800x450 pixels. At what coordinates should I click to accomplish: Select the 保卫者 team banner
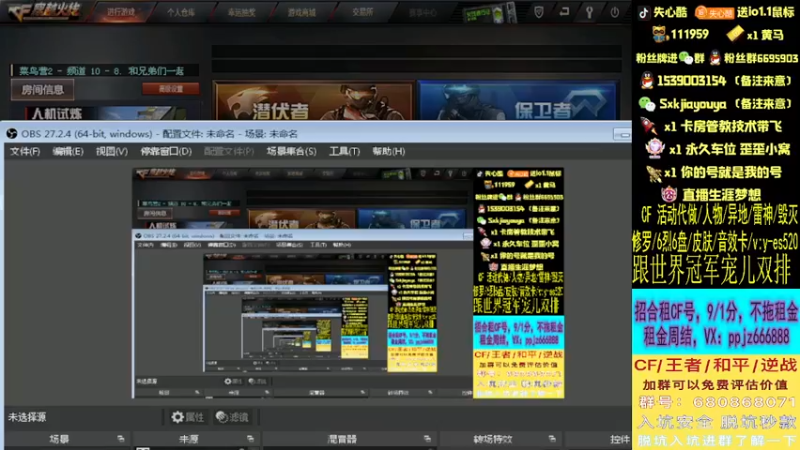(518, 101)
